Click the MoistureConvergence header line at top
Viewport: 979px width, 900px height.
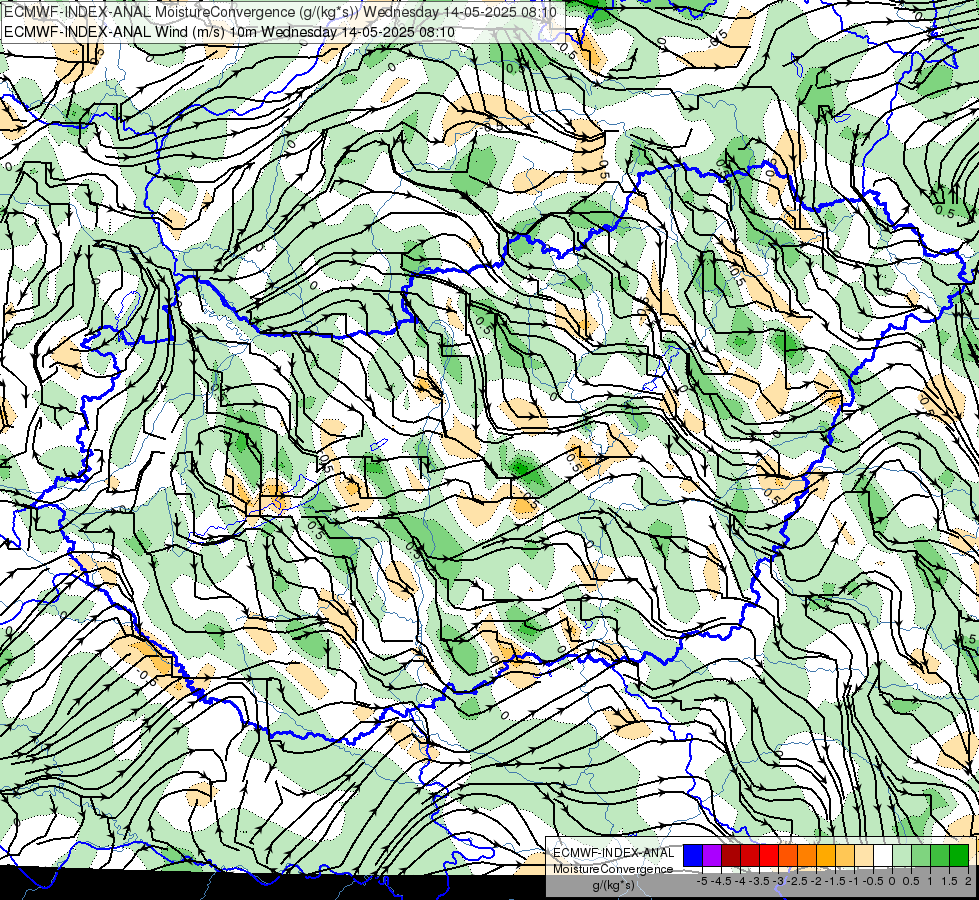pos(280,11)
